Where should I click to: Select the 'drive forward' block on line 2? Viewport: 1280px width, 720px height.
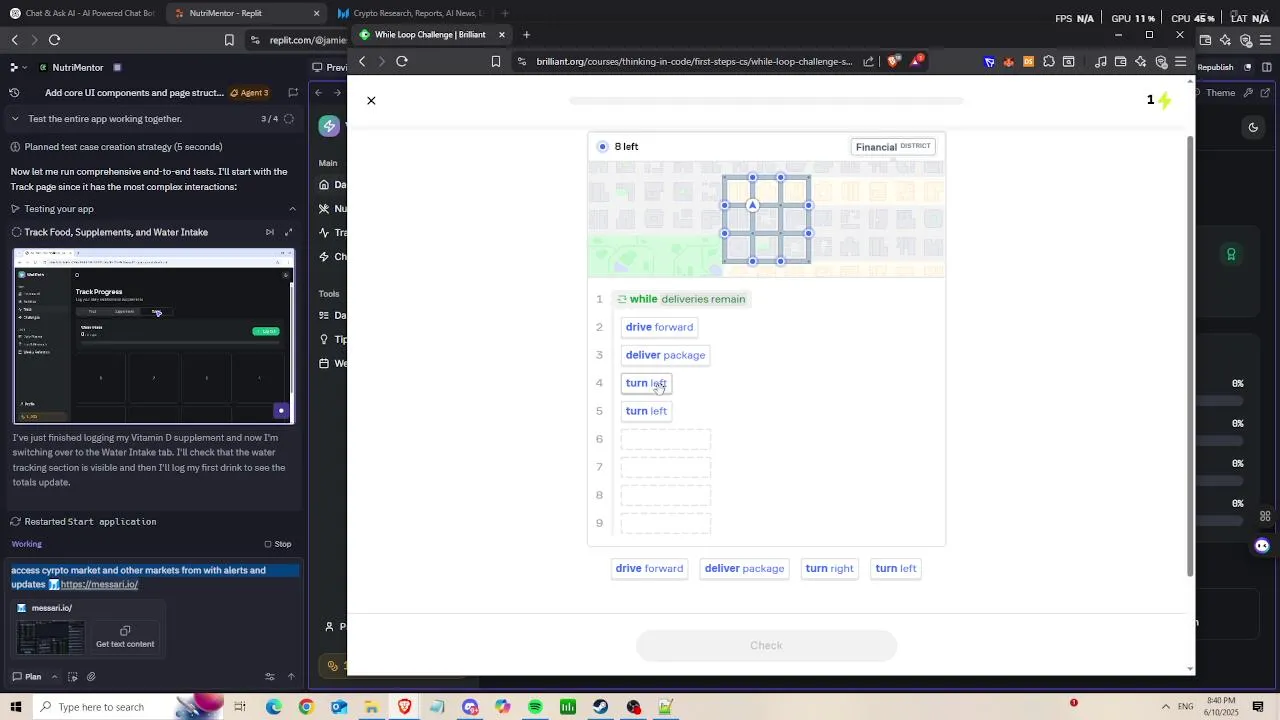(x=659, y=327)
